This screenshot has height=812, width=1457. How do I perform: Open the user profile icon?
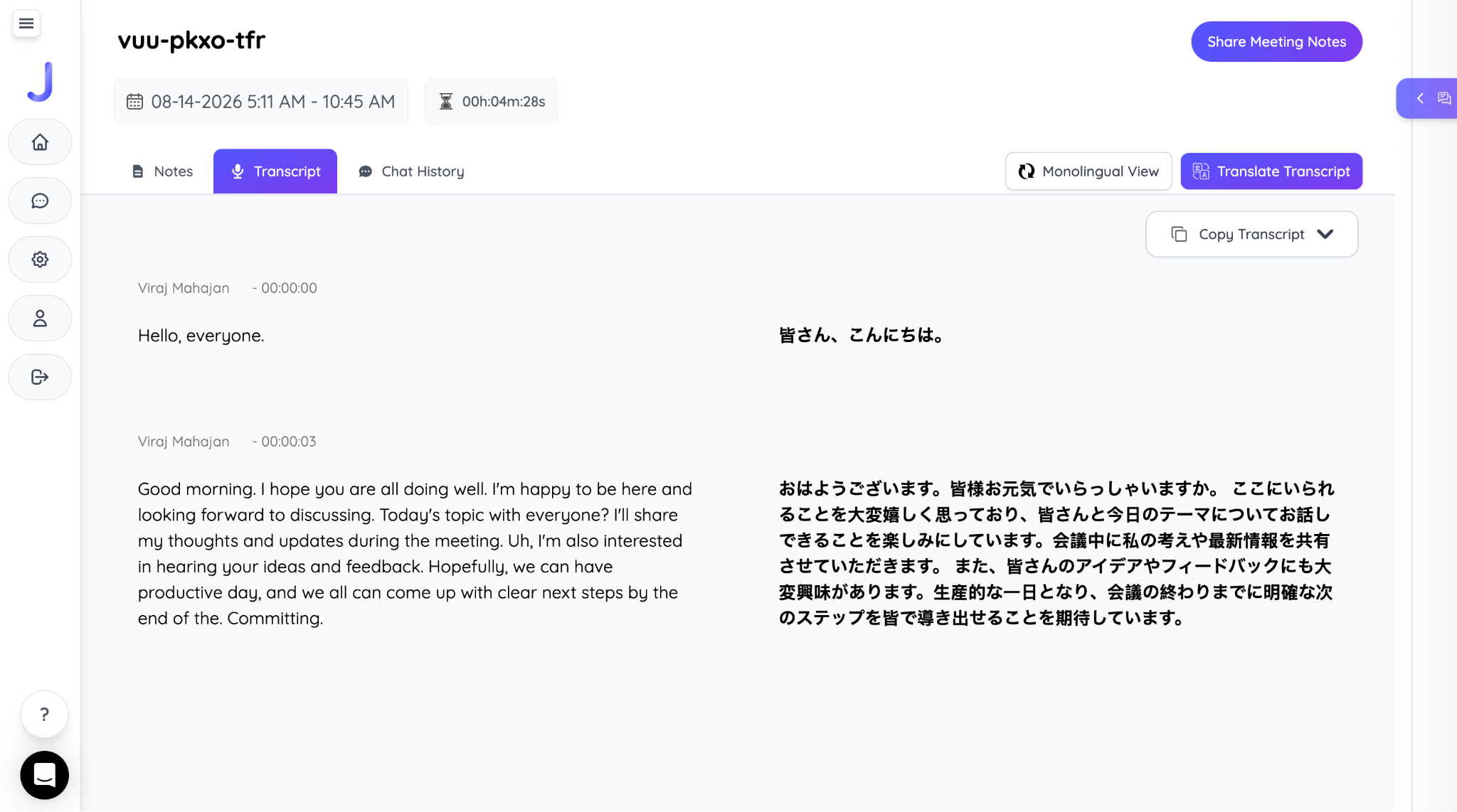40,318
